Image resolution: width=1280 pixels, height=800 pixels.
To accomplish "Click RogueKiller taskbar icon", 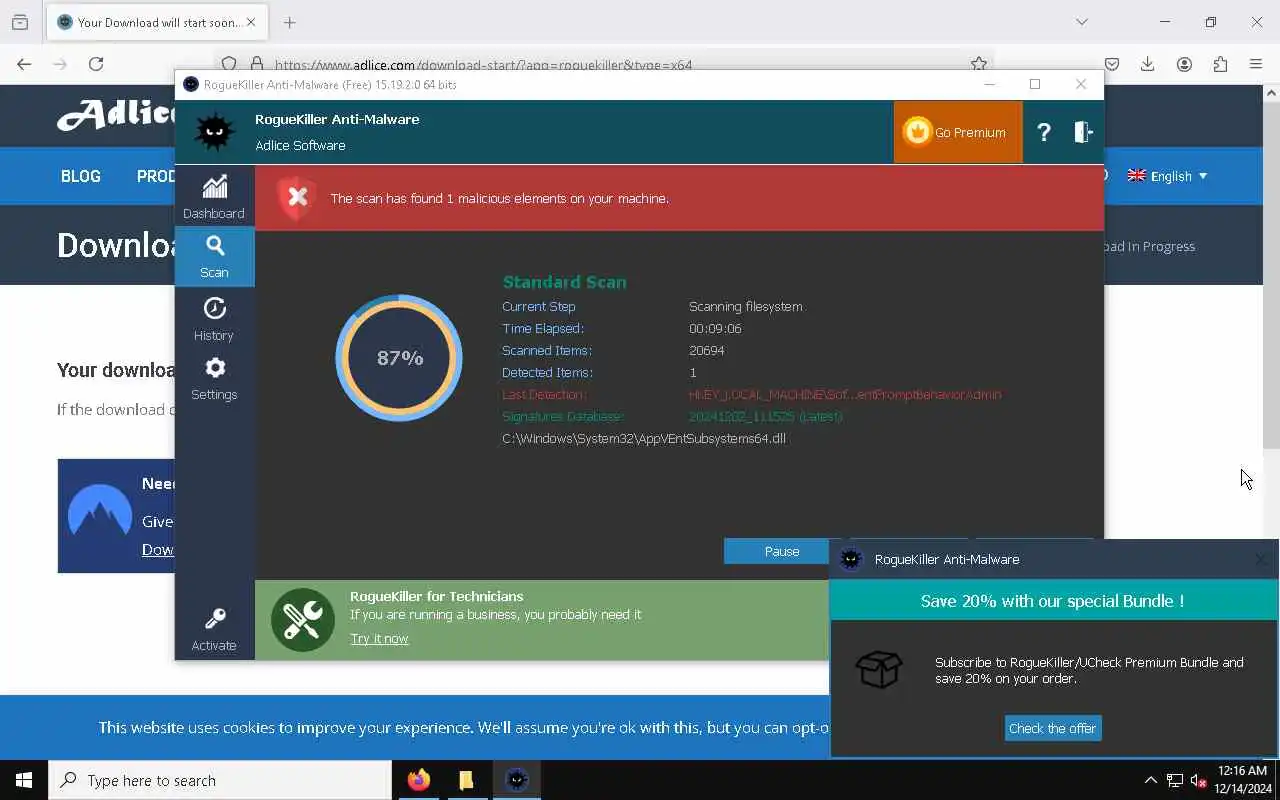I will click(x=516, y=780).
